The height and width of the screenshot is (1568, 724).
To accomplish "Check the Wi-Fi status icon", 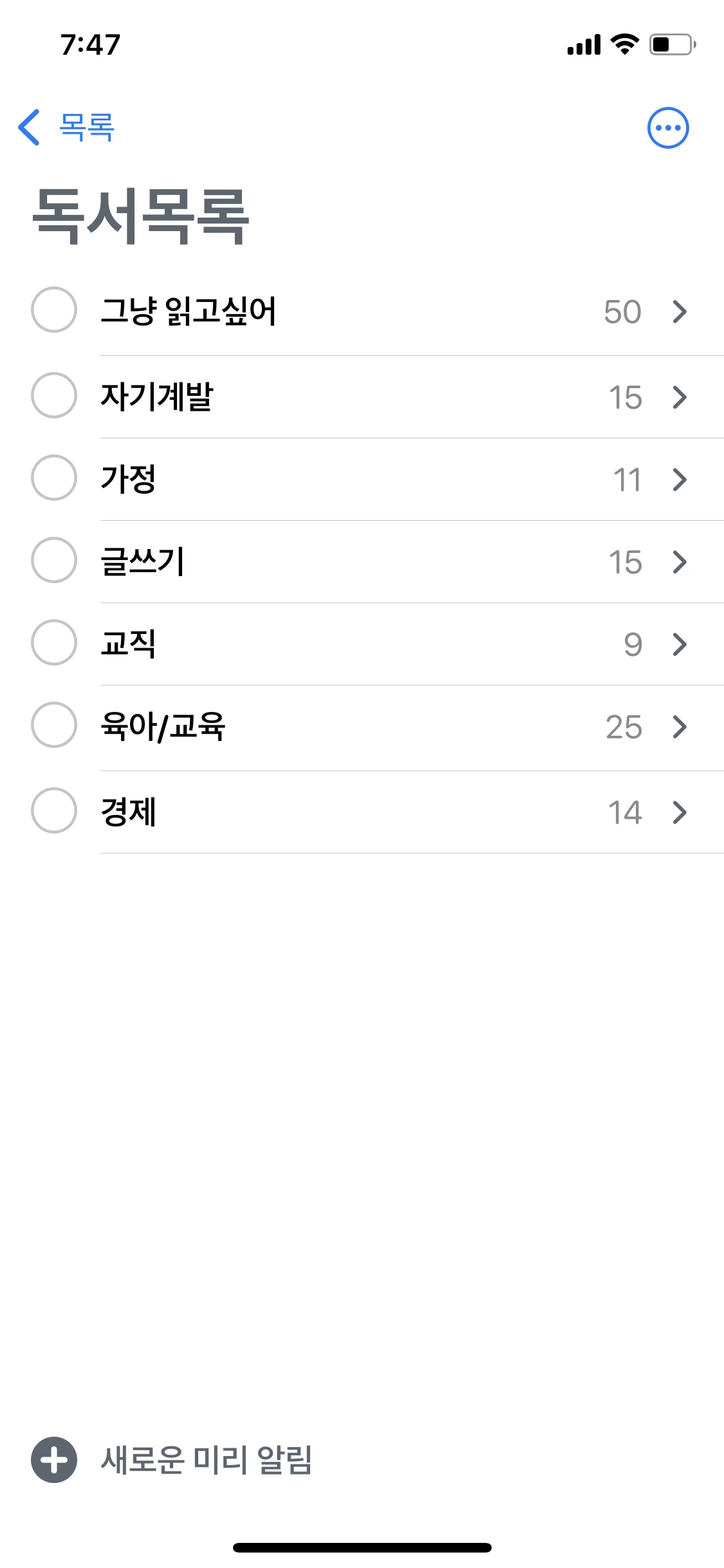I will coord(624,44).
